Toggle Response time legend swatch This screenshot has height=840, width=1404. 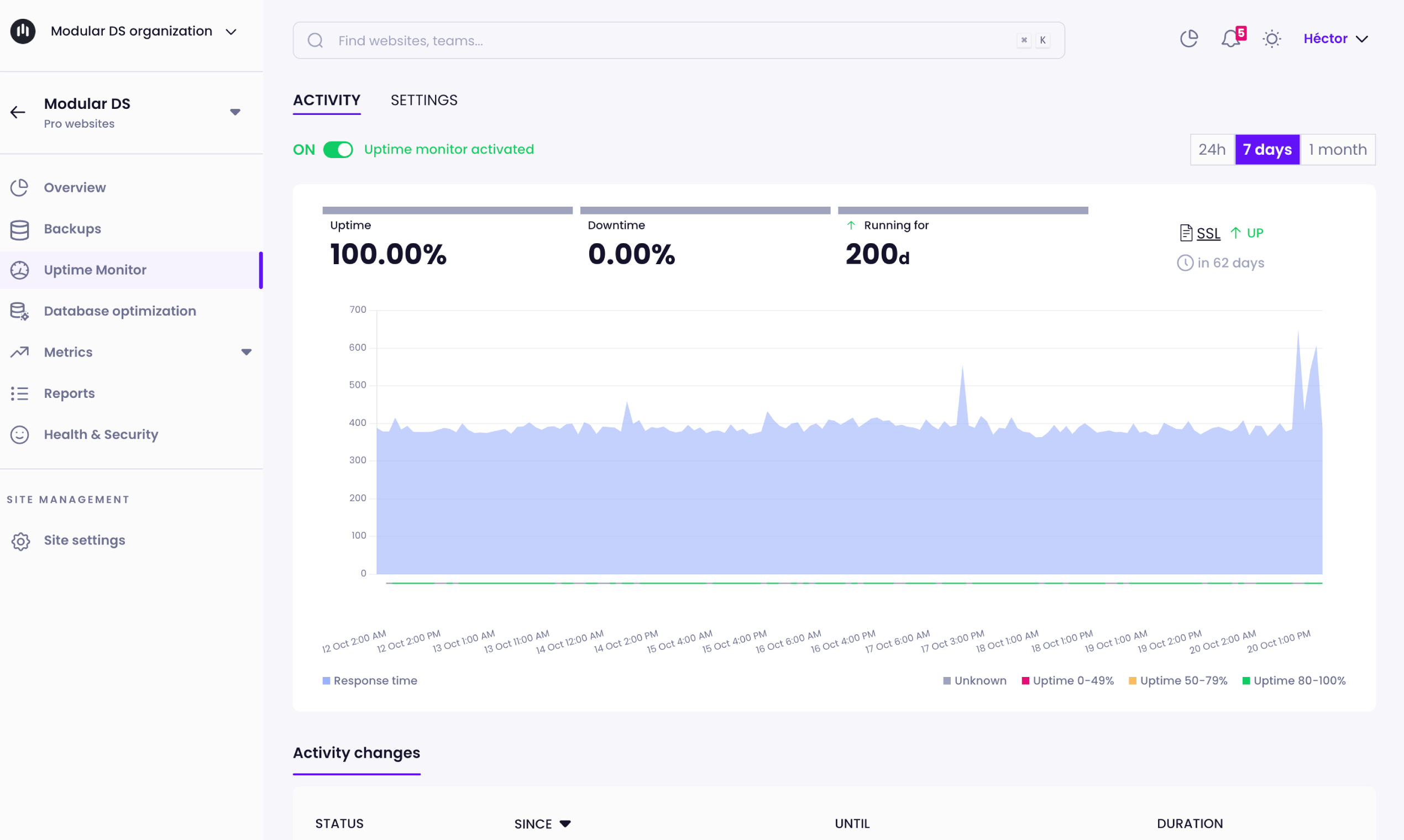(x=326, y=680)
